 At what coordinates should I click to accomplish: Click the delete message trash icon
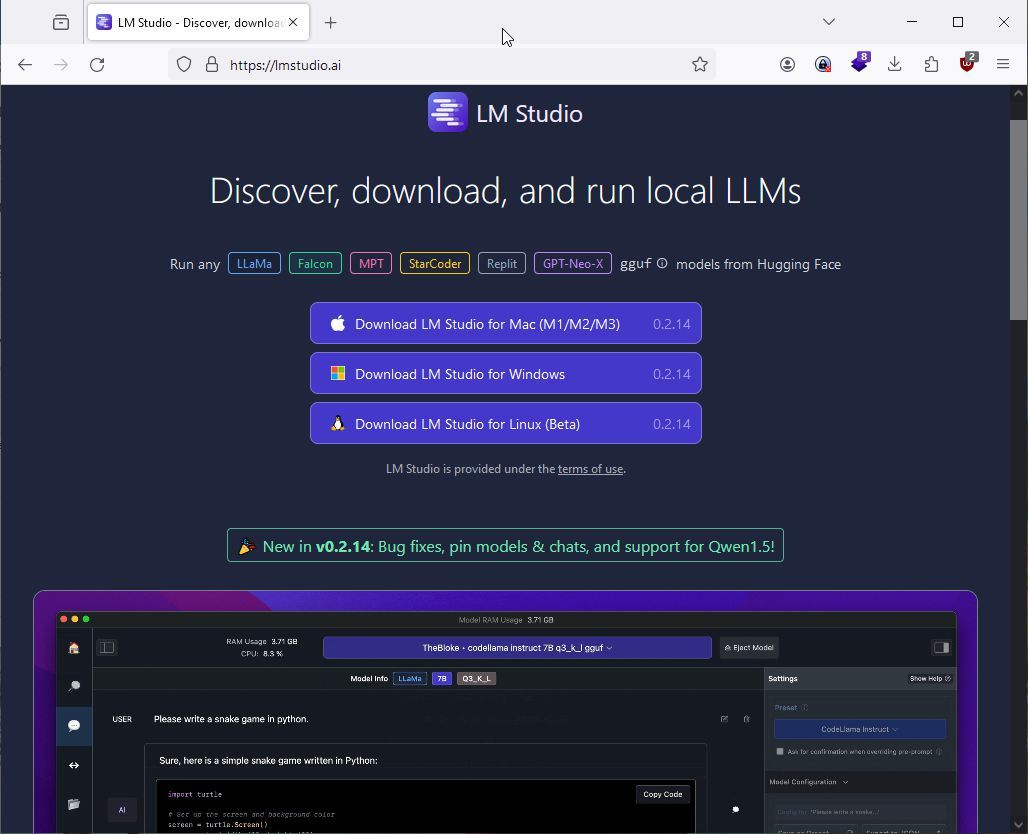click(746, 719)
